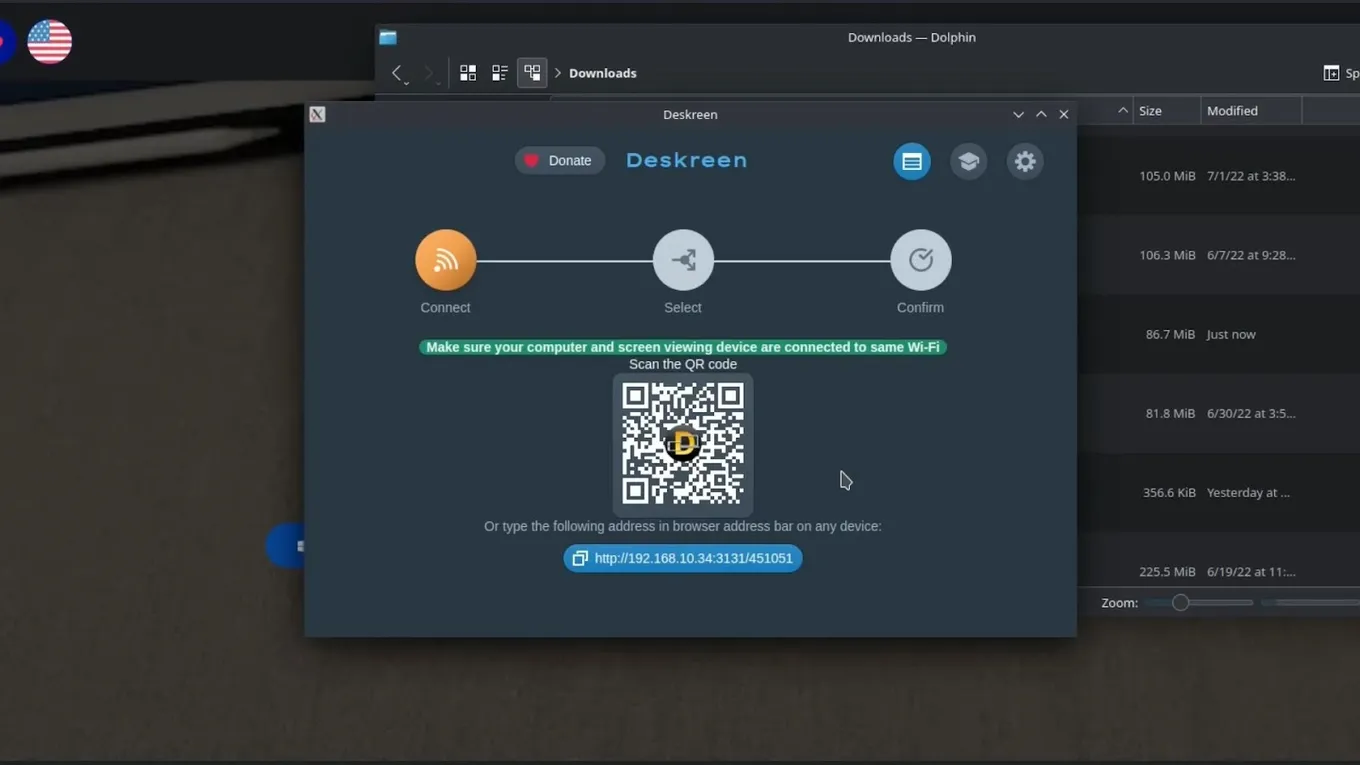Switch Dolphin to details view mode
Image resolution: width=1360 pixels, height=765 pixels.
tap(532, 73)
